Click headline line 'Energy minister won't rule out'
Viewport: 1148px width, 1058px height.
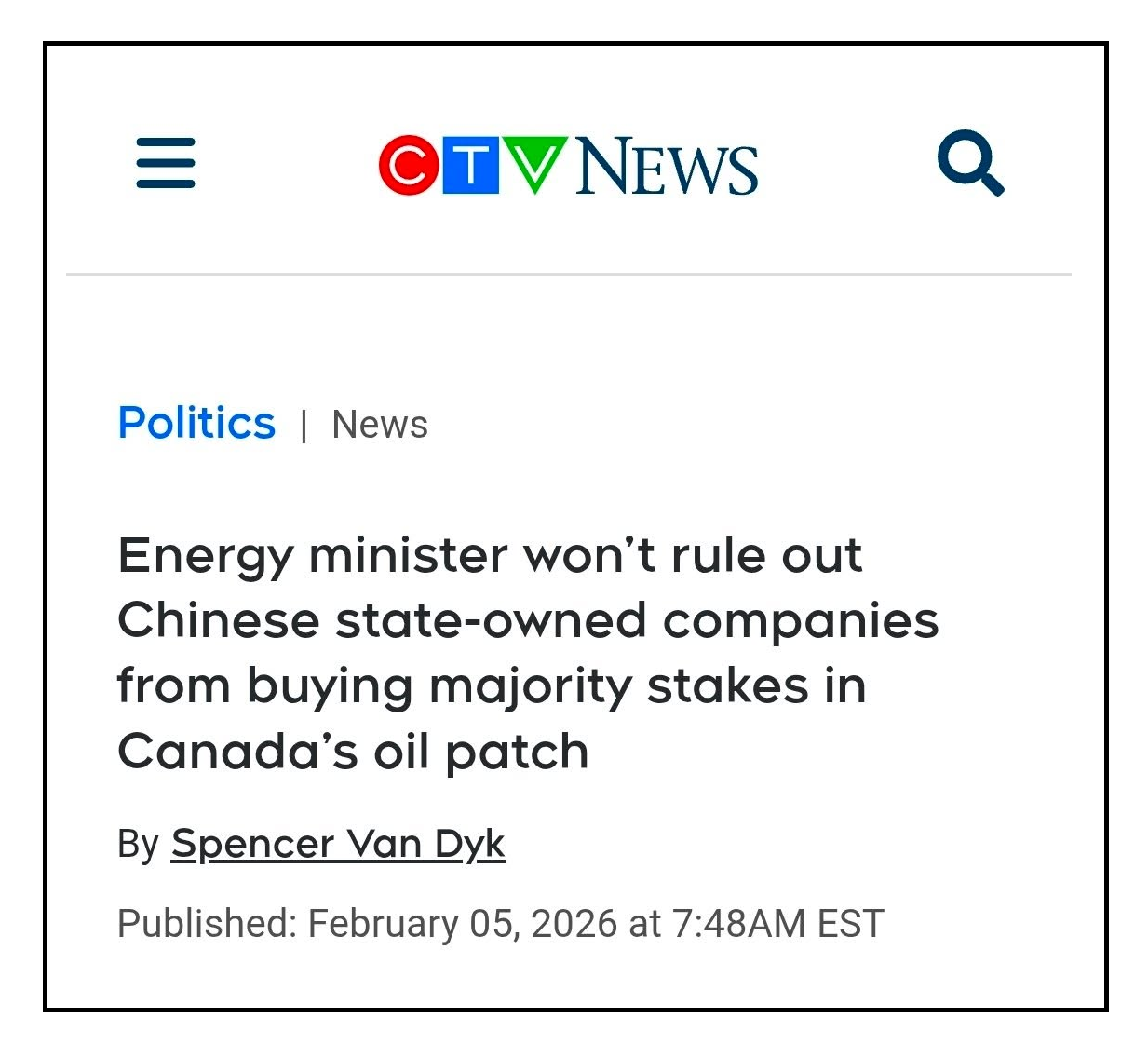pos(490,556)
